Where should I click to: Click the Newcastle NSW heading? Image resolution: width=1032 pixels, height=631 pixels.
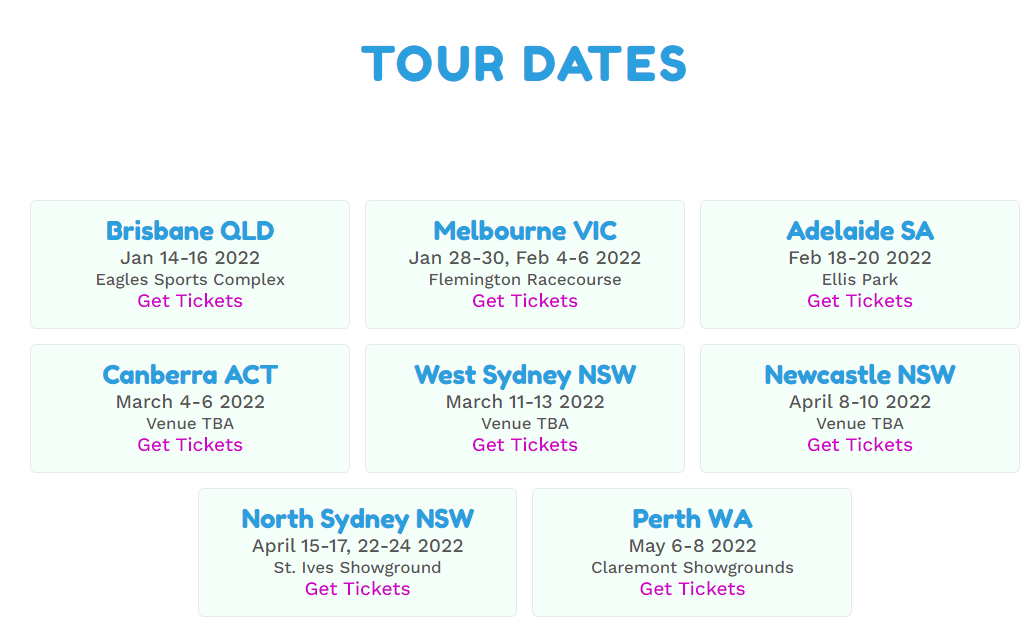[860, 375]
